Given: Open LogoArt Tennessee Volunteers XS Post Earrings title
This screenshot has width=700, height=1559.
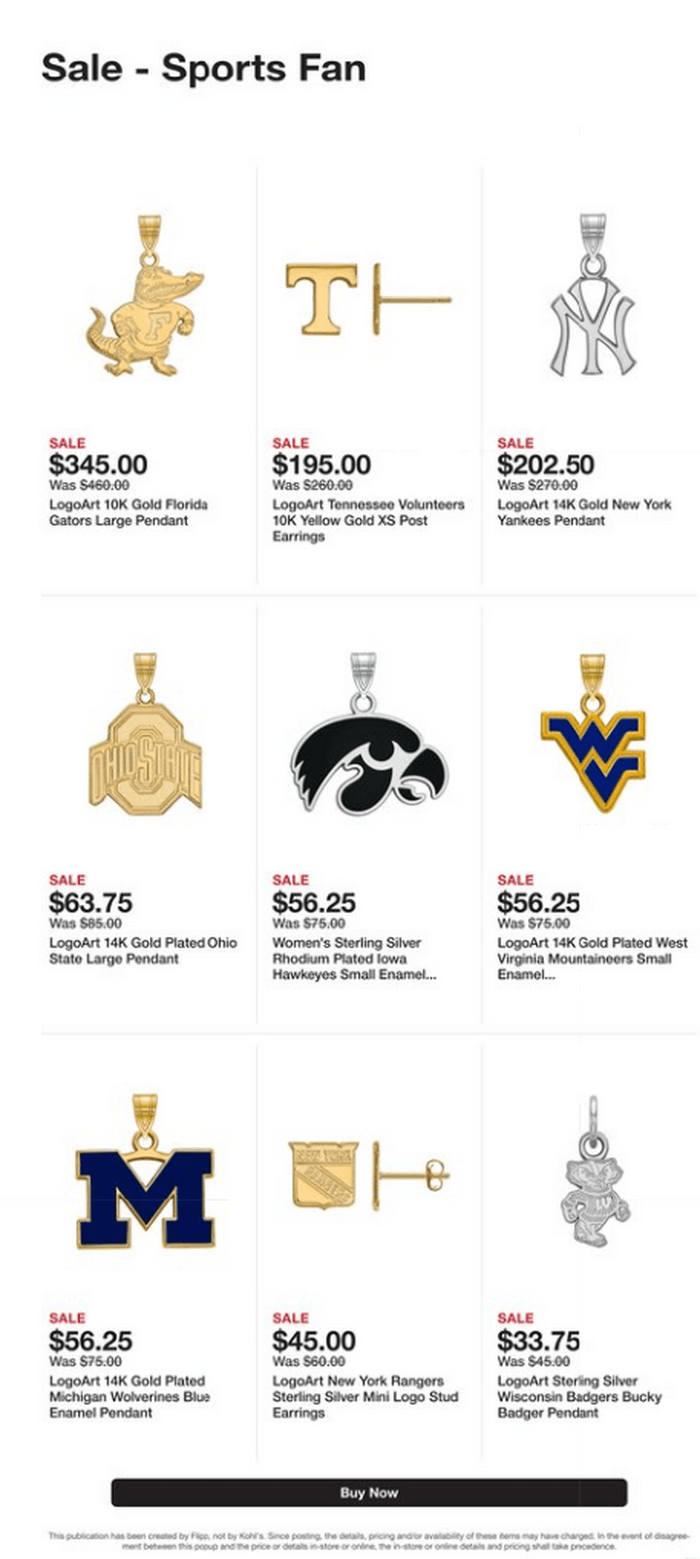Looking at the screenshot, I should 368,521.
